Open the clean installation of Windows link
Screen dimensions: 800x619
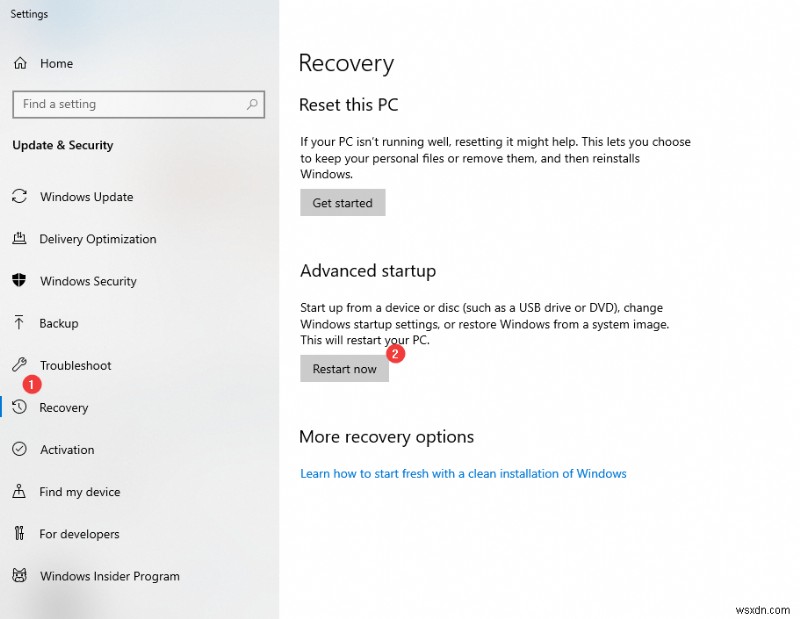[464, 473]
